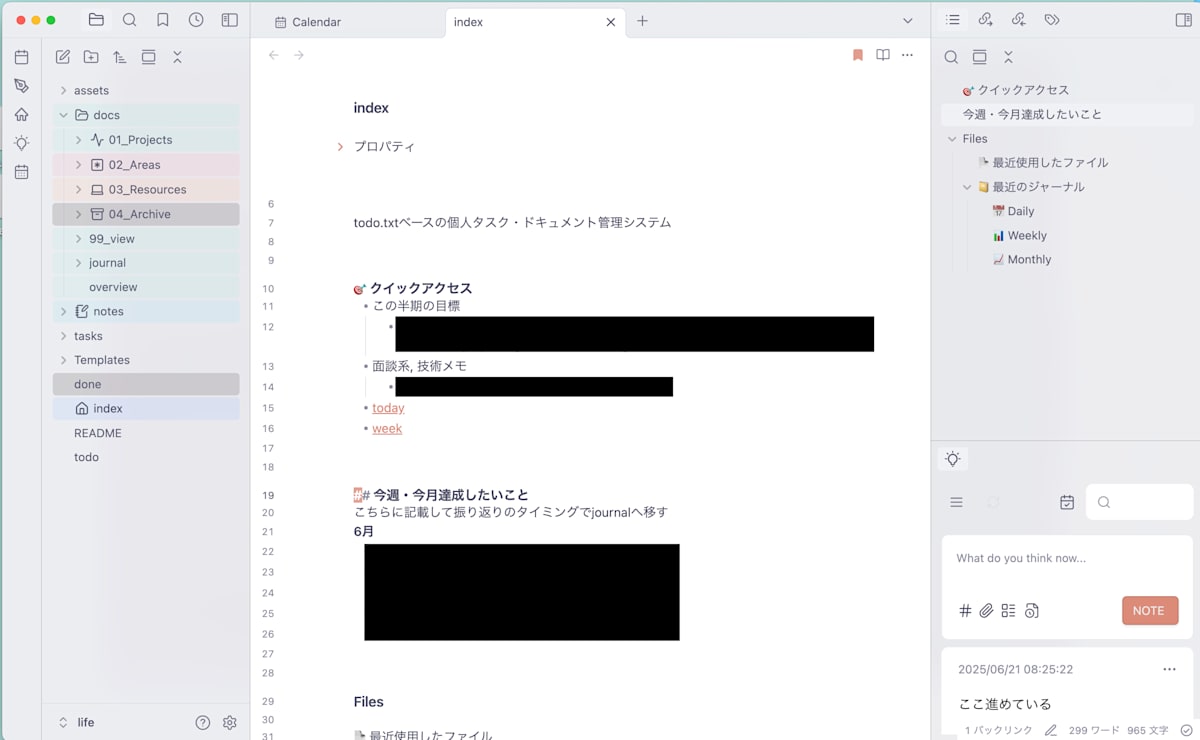Insert a tag with # icon
1200x740 pixels.
(x=965, y=611)
